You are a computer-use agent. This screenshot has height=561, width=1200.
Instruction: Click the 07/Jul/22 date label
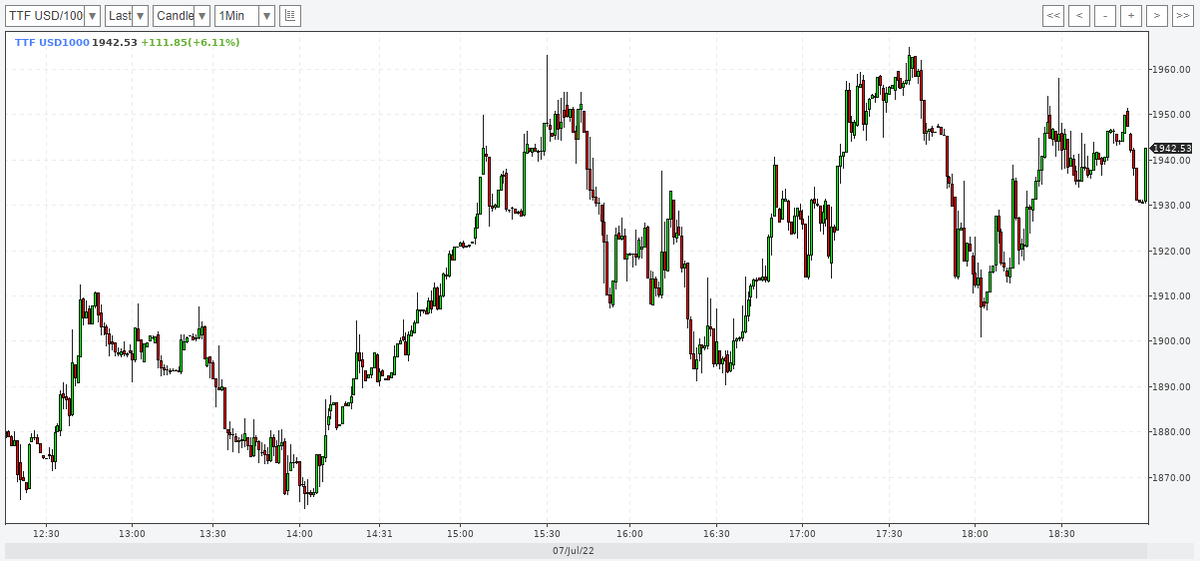click(573, 551)
